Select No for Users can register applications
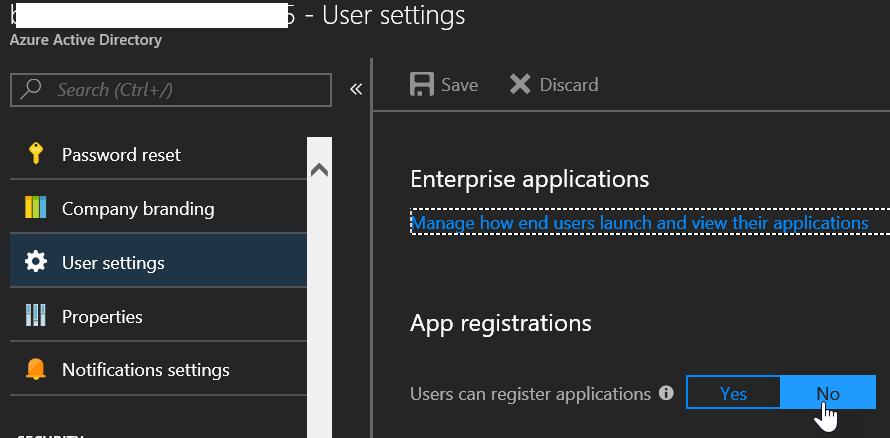Viewport: 890px width, 438px height. pyautogui.click(x=827, y=393)
